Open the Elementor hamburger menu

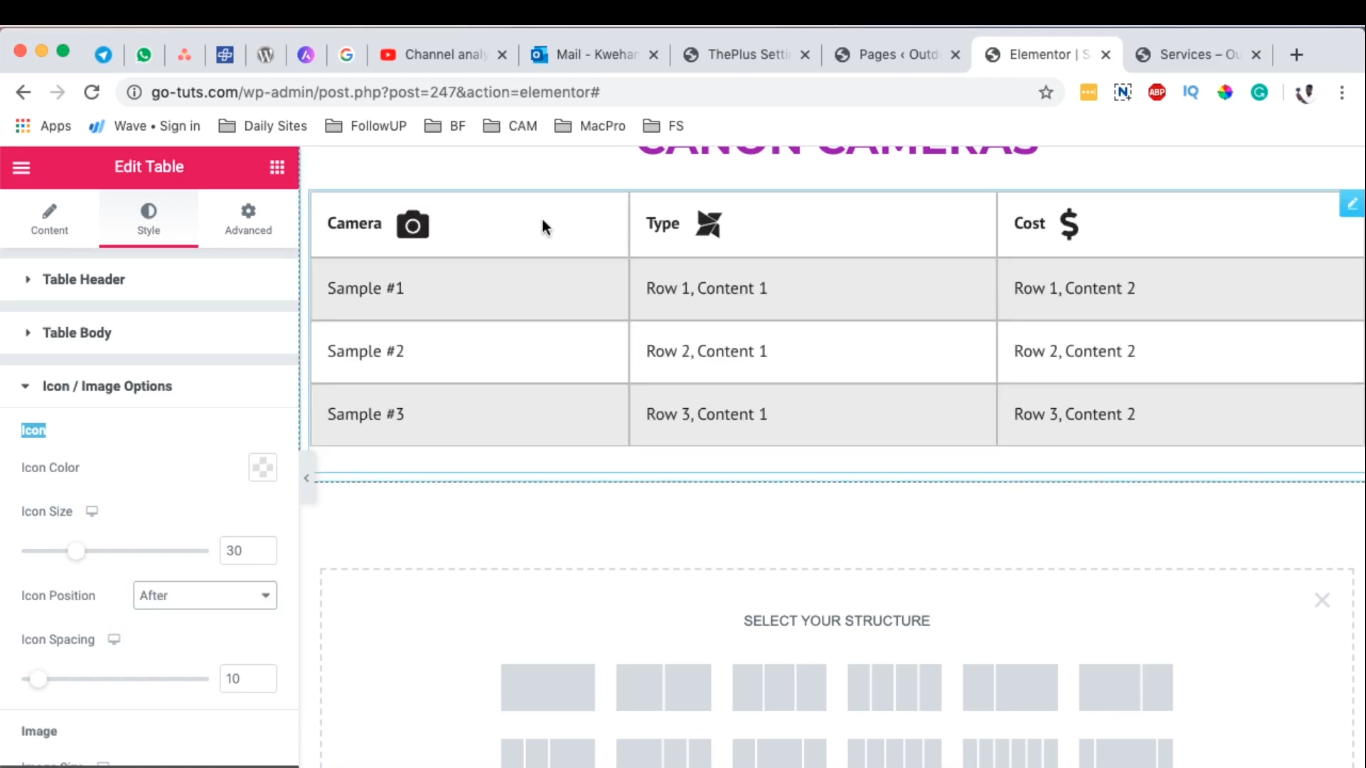[x=21, y=167]
